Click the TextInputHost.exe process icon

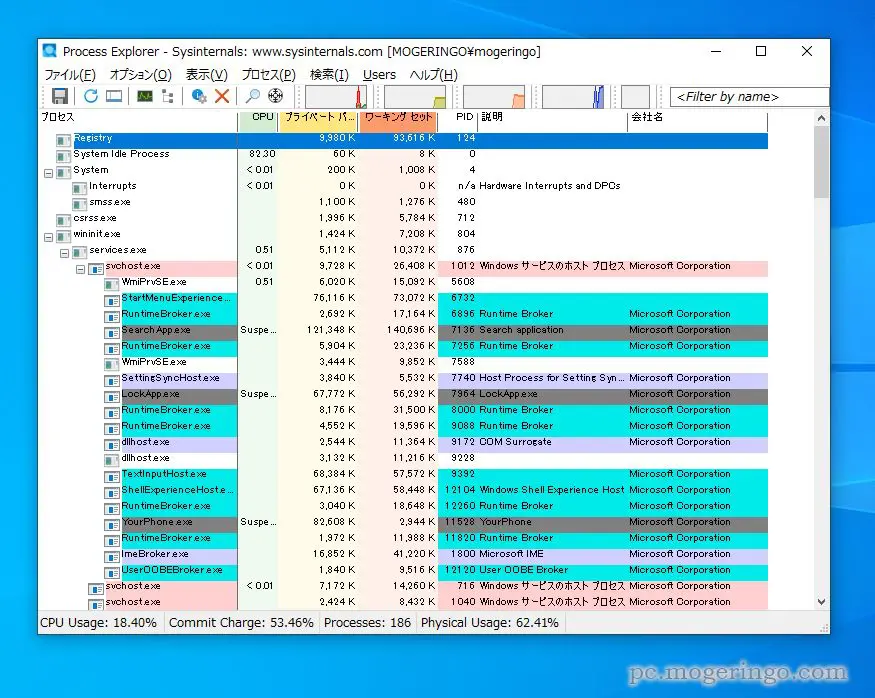click(x=112, y=476)
